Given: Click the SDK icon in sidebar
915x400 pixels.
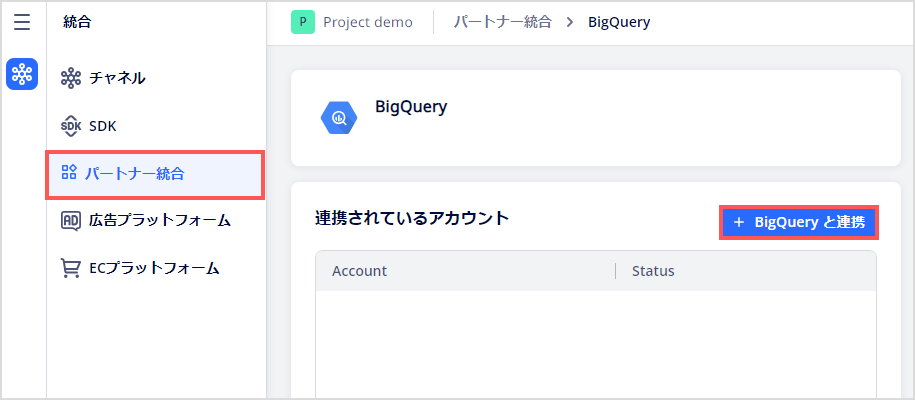Looking at the screenshot, I should 71,126.
